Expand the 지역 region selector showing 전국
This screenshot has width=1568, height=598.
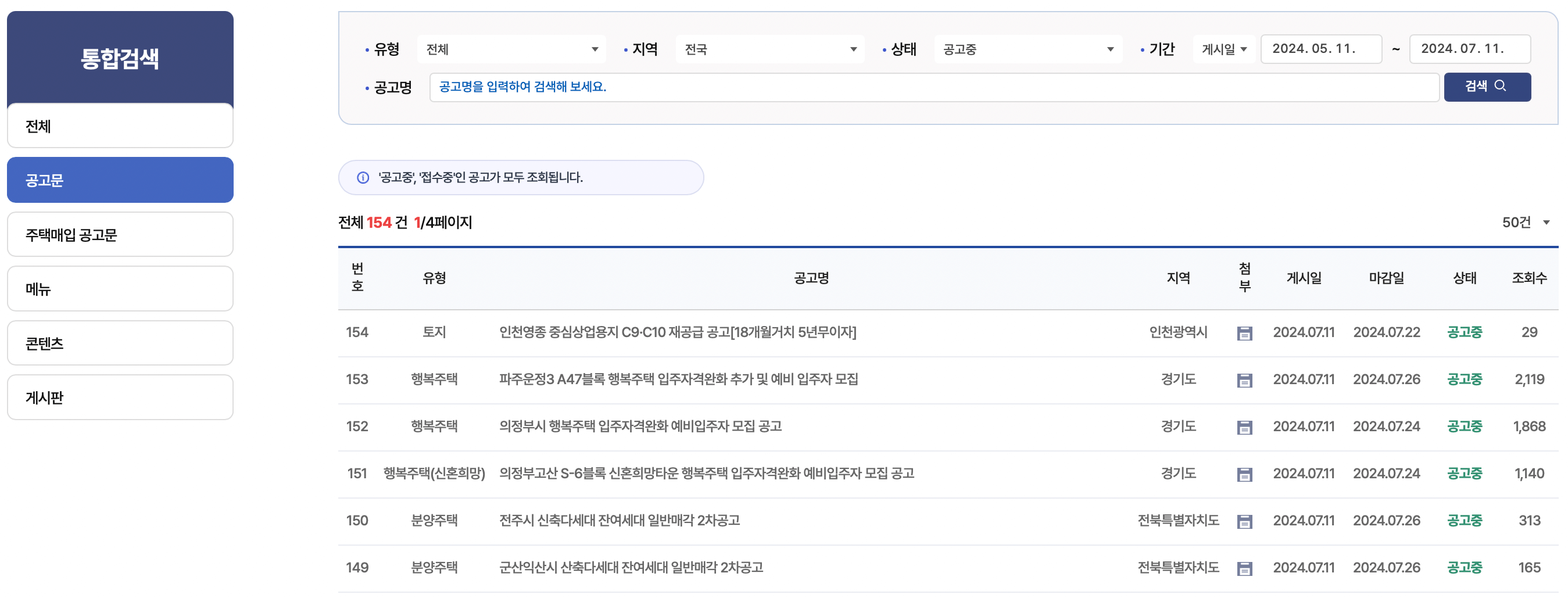pos(769,49)
